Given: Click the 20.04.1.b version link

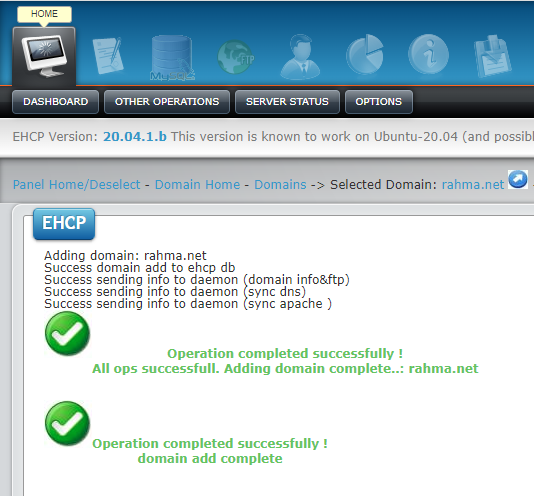Looking at the screenshot, I should click(135, 137).
